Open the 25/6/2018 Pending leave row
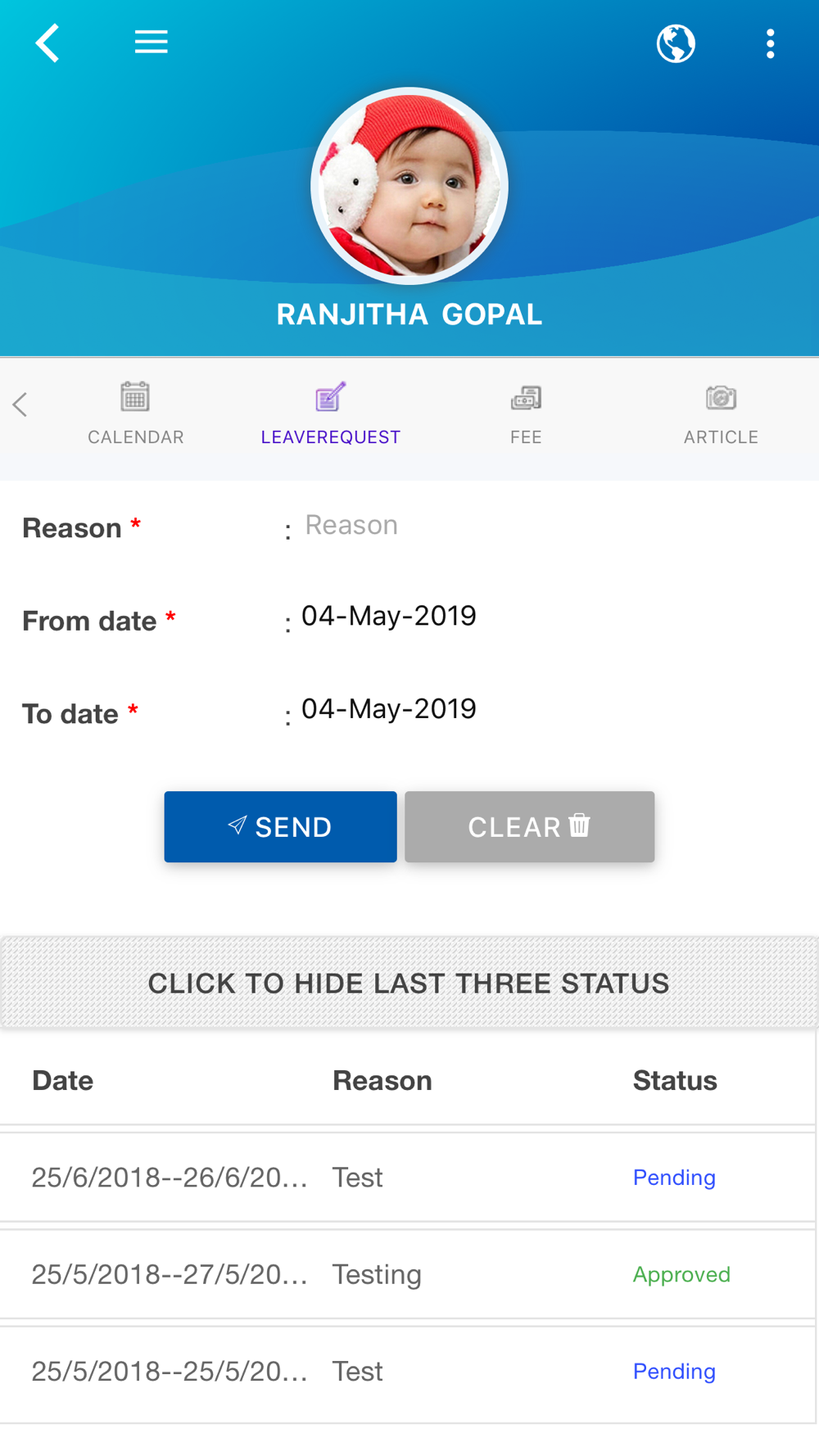The width and height of the screenshot is (819, 1456). tap(408, 1178)
